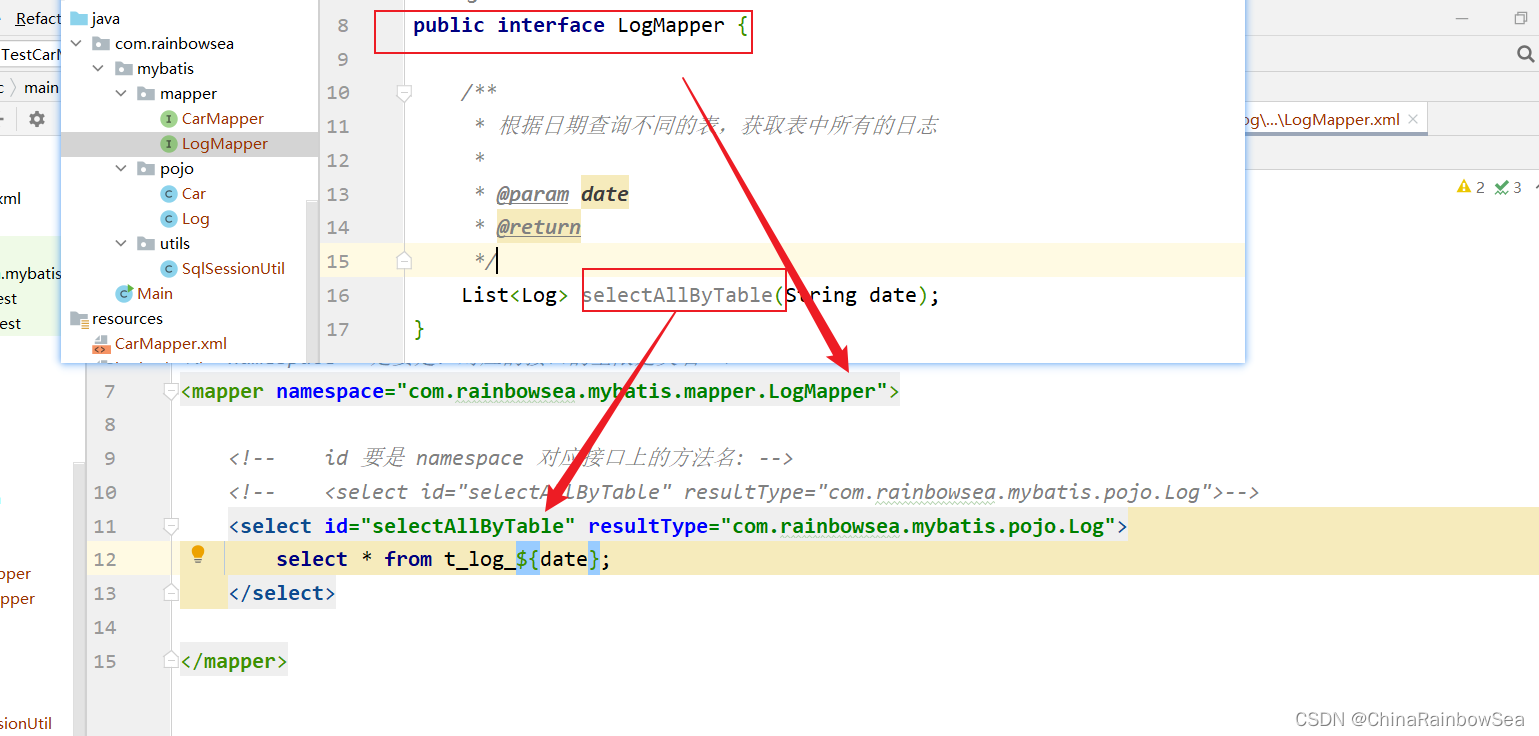
Task: Collapse the com.rainbowsea package
Action: pos(77,43)
